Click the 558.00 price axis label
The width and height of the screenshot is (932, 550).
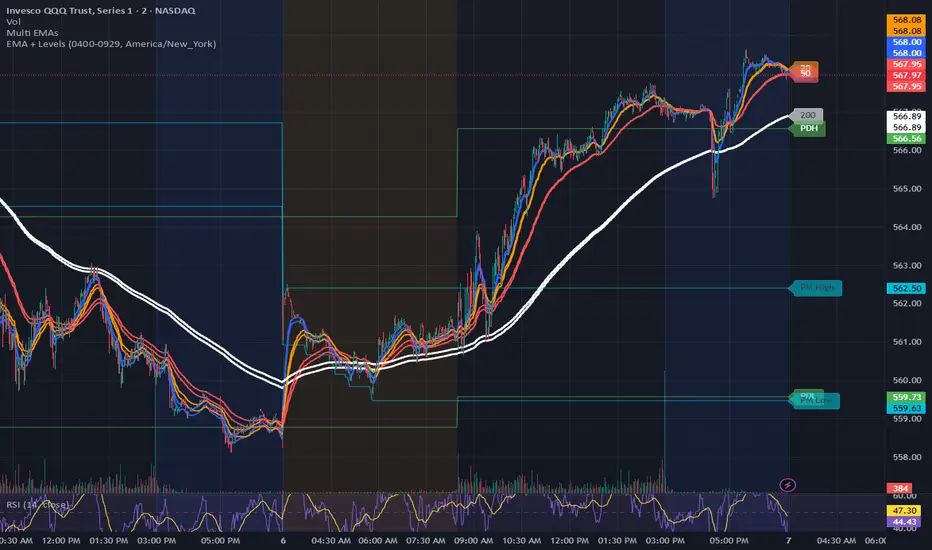[907, 457]
